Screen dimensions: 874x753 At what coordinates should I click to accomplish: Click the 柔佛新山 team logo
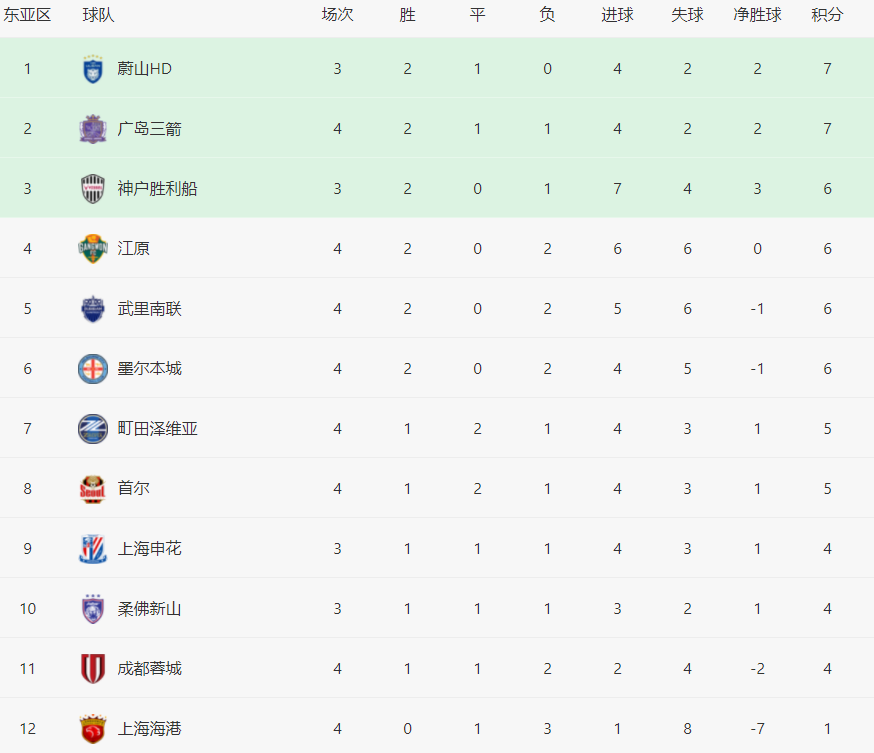(93, 609)
